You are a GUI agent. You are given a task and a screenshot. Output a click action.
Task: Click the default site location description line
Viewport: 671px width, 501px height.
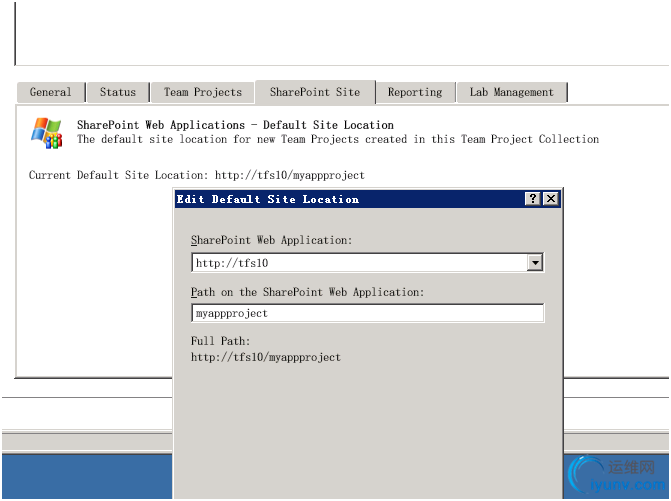338,139
